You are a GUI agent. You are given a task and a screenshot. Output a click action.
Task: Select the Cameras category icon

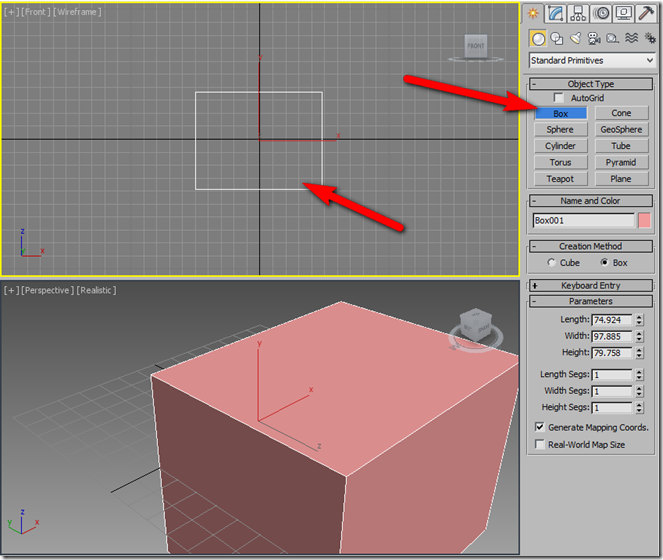pyautogui.click(x=593, y=39)
